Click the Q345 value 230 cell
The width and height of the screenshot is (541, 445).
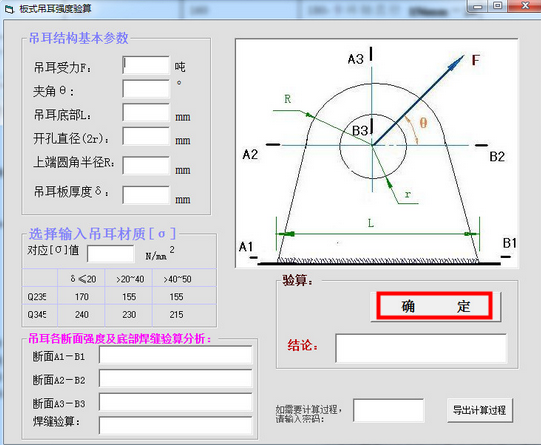coord(129,314)
